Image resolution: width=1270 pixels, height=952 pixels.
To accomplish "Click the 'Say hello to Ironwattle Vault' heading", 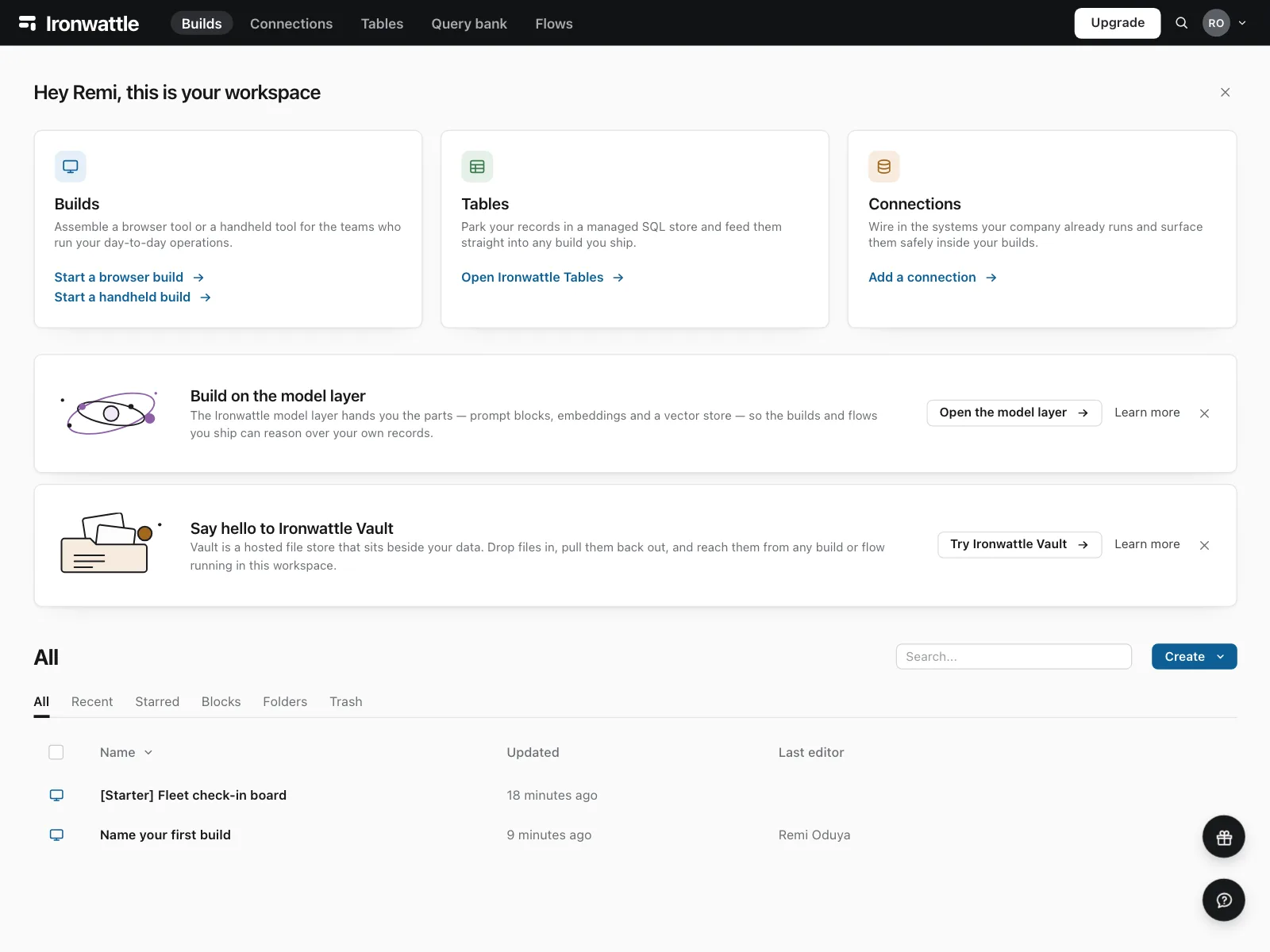I will click(x=291, y=528).
